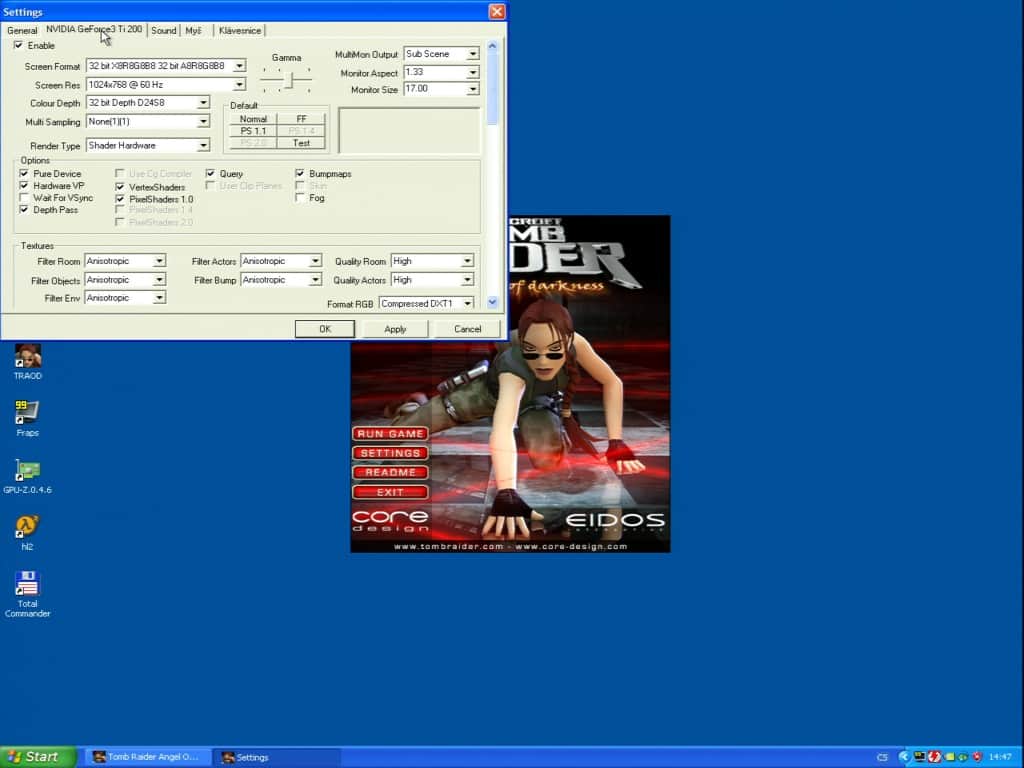Click RUN GAME in the launcher
Screen dimensions: 1024x768
[391, 434]
